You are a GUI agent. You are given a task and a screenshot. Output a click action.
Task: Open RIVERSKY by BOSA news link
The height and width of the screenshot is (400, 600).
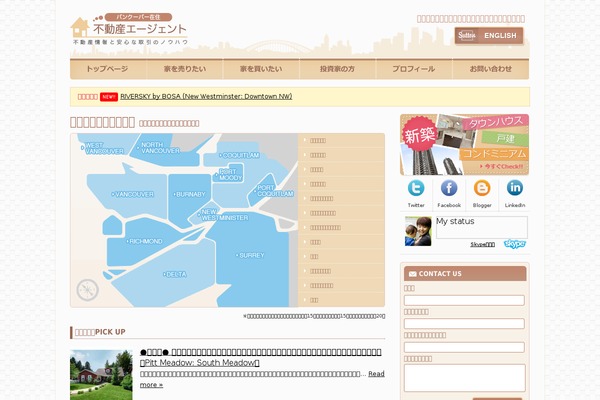(206, 96)
